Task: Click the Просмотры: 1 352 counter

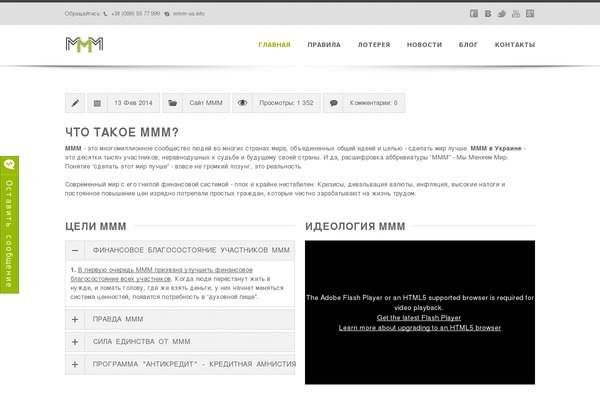Action: (x=286, y=103)
